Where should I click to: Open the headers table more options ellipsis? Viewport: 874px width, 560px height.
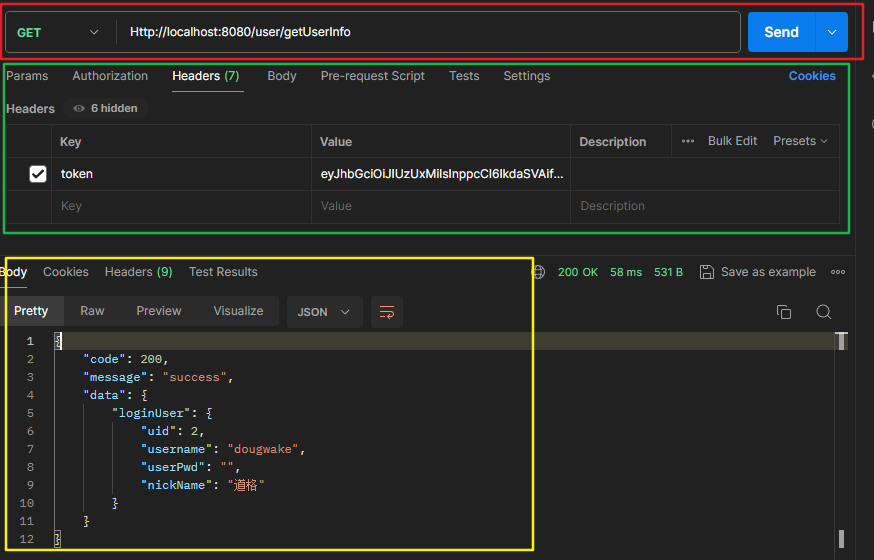coord(688,141)
